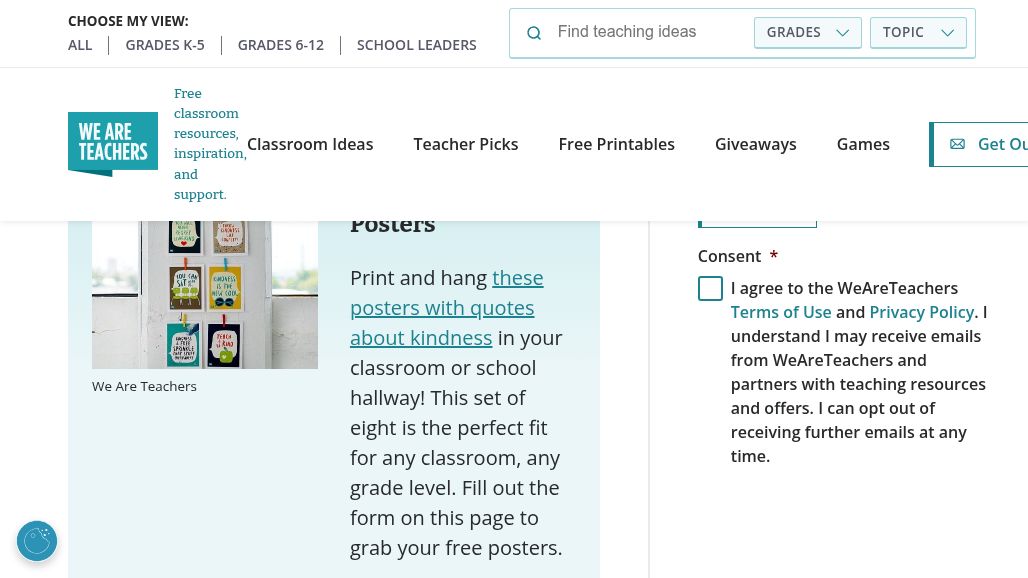
Task: Open the Giveaways menu item
Action: point(755,144)
